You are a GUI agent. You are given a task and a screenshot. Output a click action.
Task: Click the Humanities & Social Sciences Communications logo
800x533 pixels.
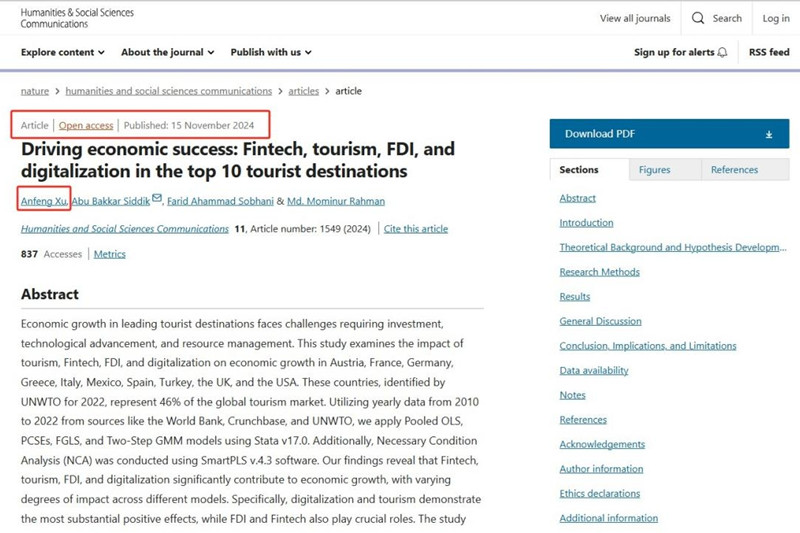tap(77, 18)
